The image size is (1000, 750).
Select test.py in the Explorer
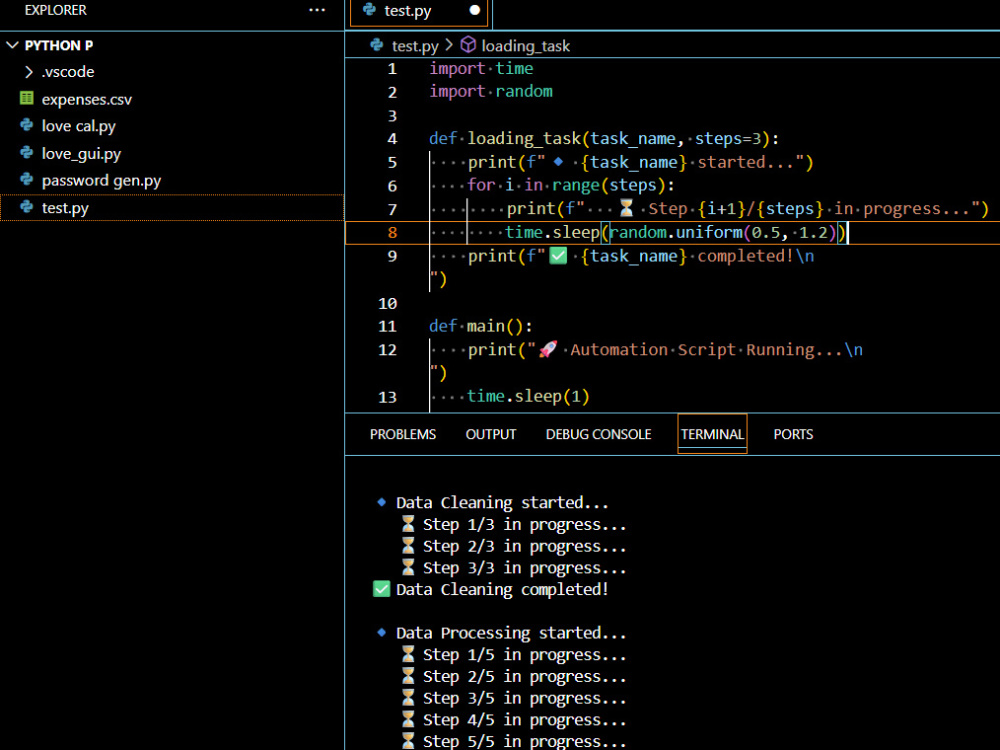pos(172,208)
